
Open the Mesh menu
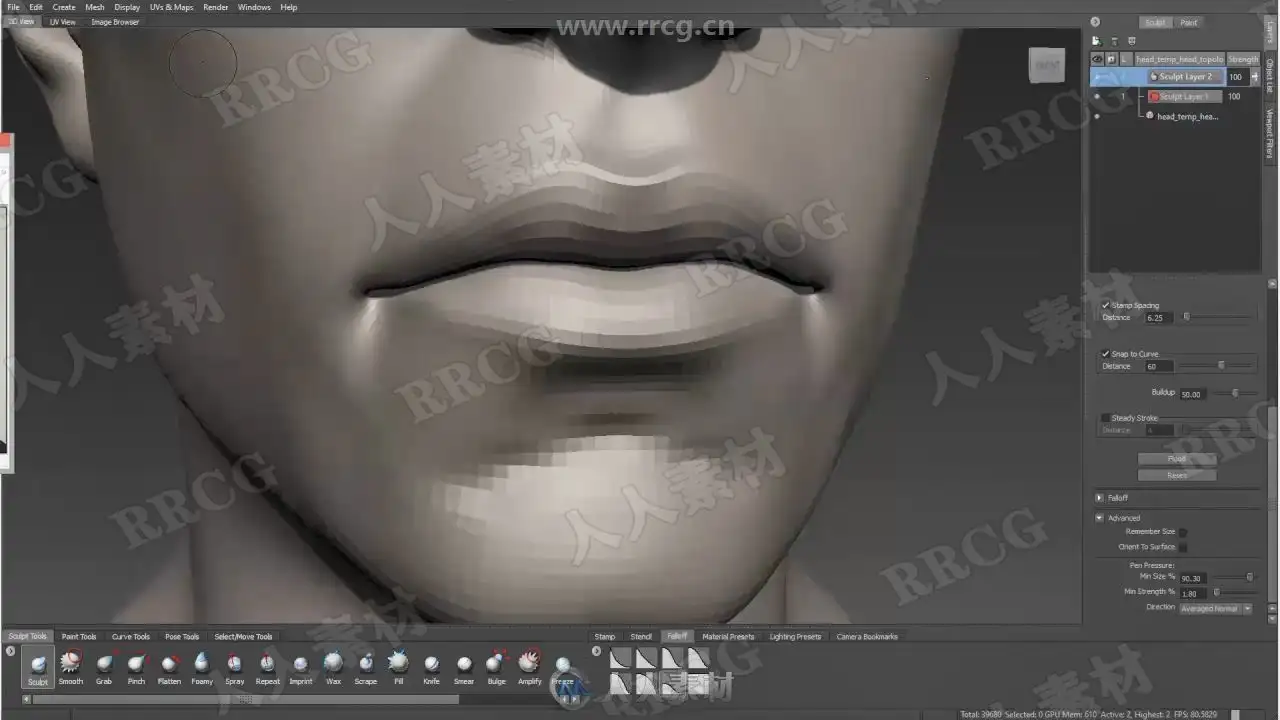(x=95, y=7)
